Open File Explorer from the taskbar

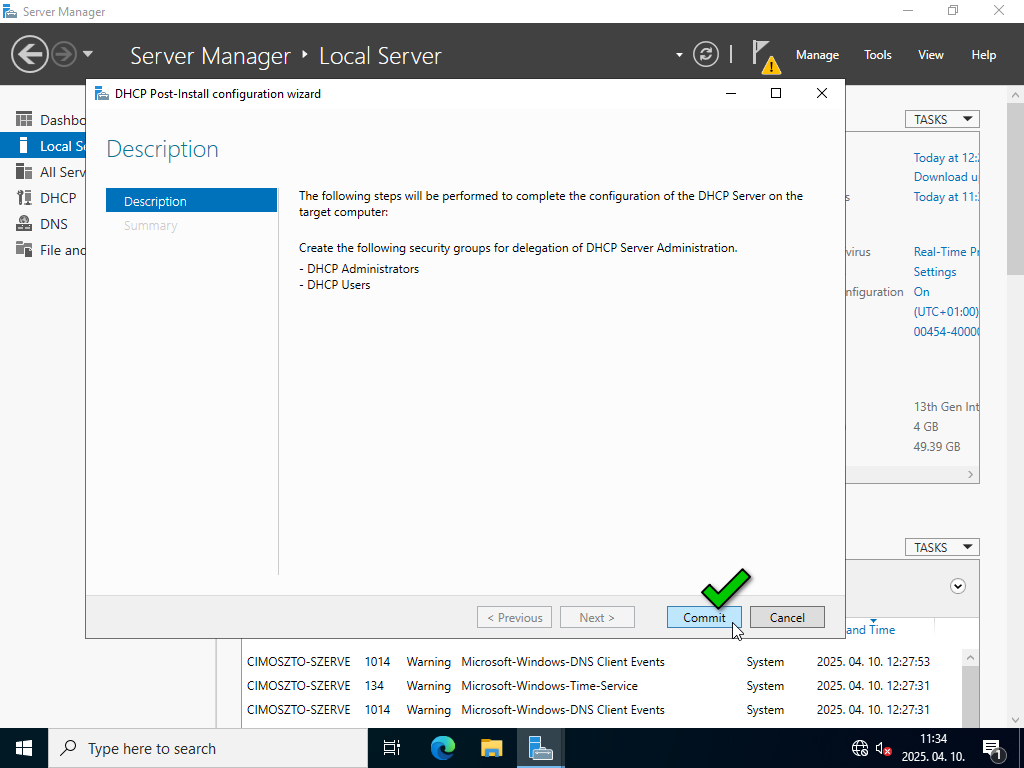pyautogui.click(x=491, y=748)
